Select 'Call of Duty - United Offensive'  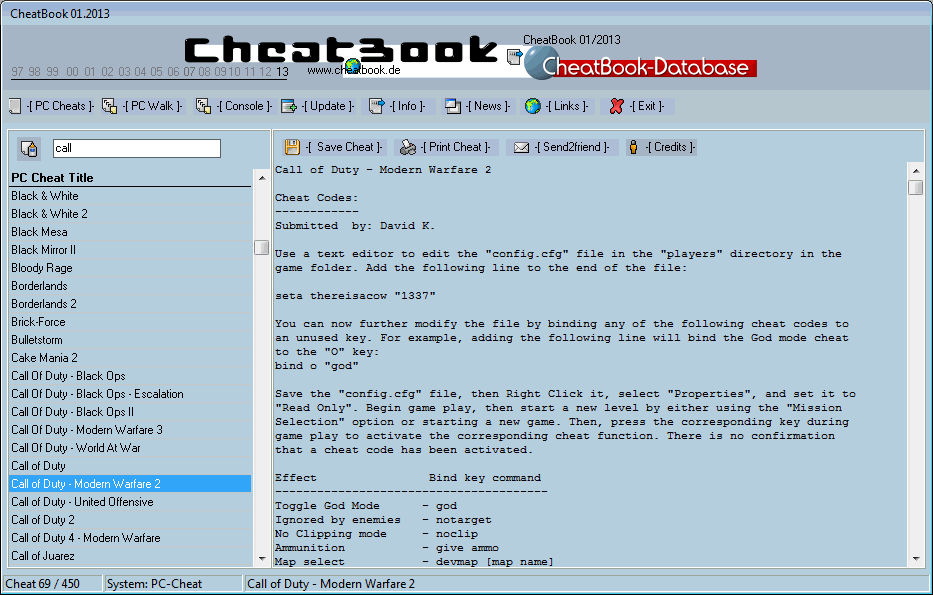[130, 502]
